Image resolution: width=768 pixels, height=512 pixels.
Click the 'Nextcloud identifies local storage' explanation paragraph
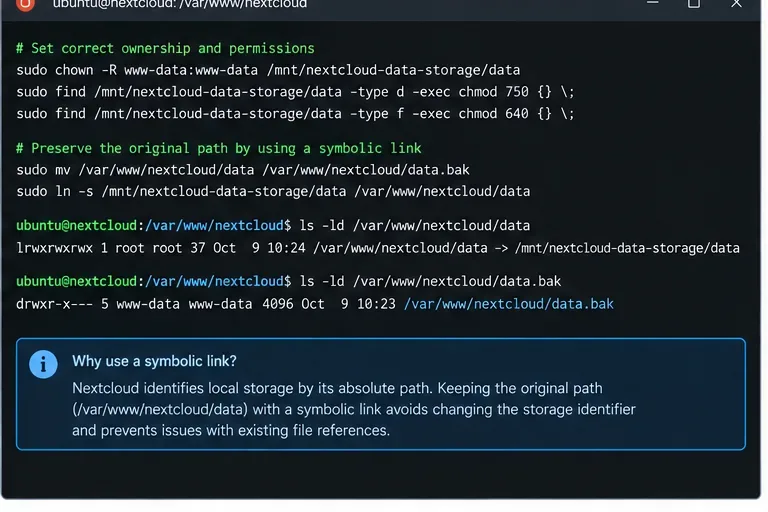click(x=354, y=409)
